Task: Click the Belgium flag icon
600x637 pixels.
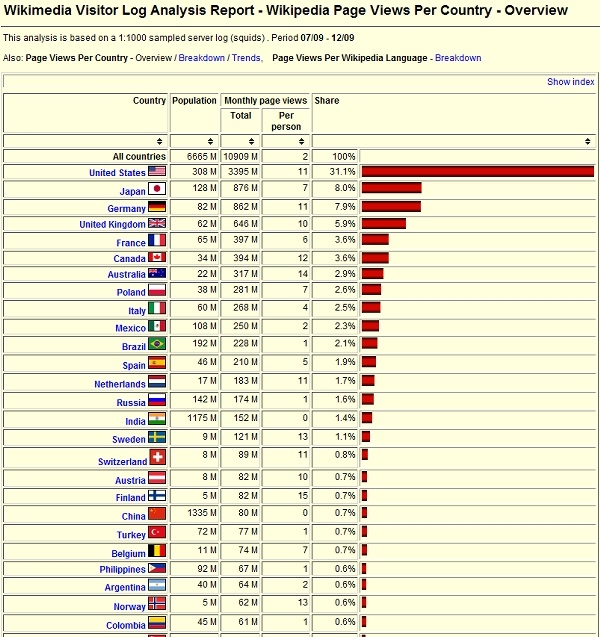Action: [157, 551]
